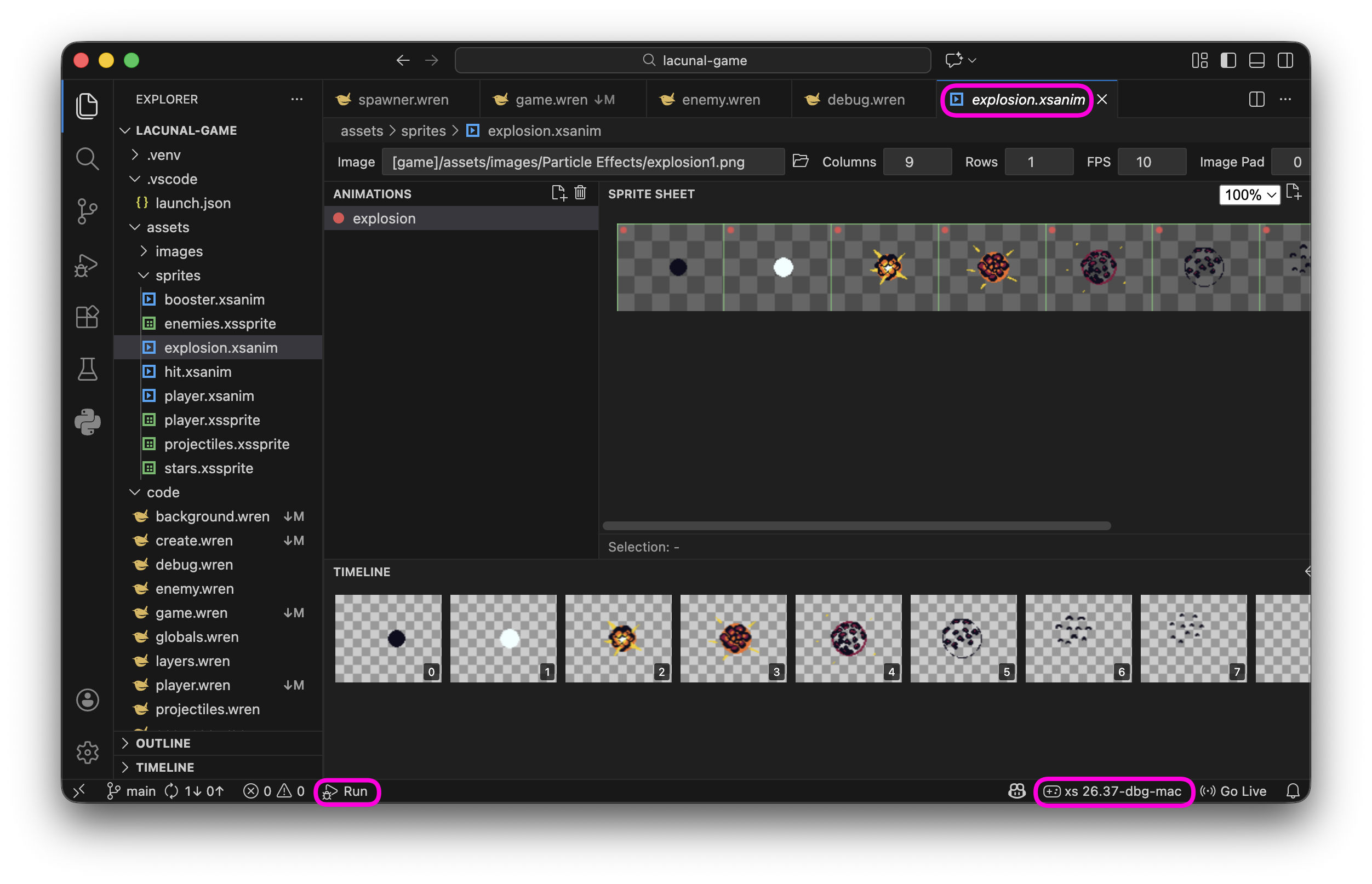This screenshot has height=884, width=1372.
Task: Click the Copilot status icon in status bar
Action: pos(1016,791)
